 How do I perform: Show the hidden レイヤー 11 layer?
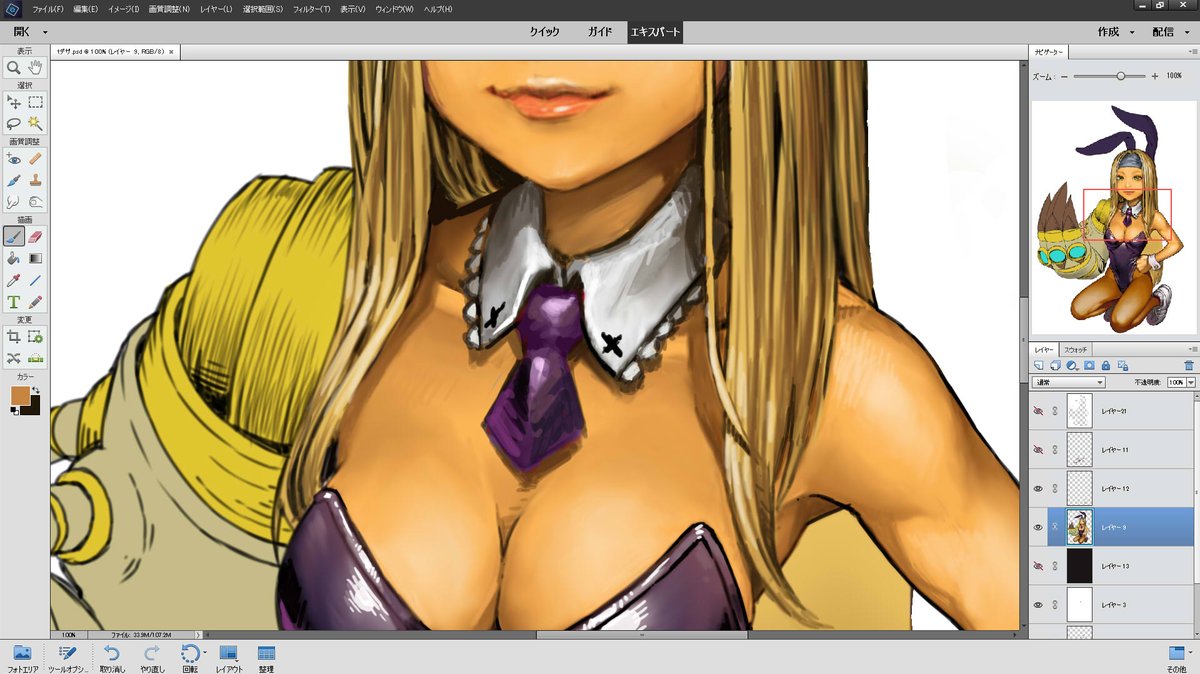click(x=1038, y=450)
